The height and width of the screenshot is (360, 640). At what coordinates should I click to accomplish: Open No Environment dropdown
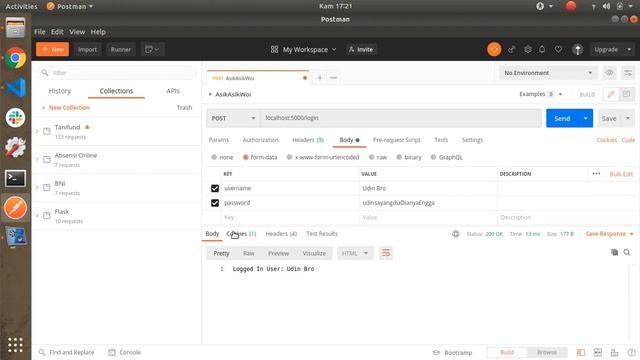(548, 73)
